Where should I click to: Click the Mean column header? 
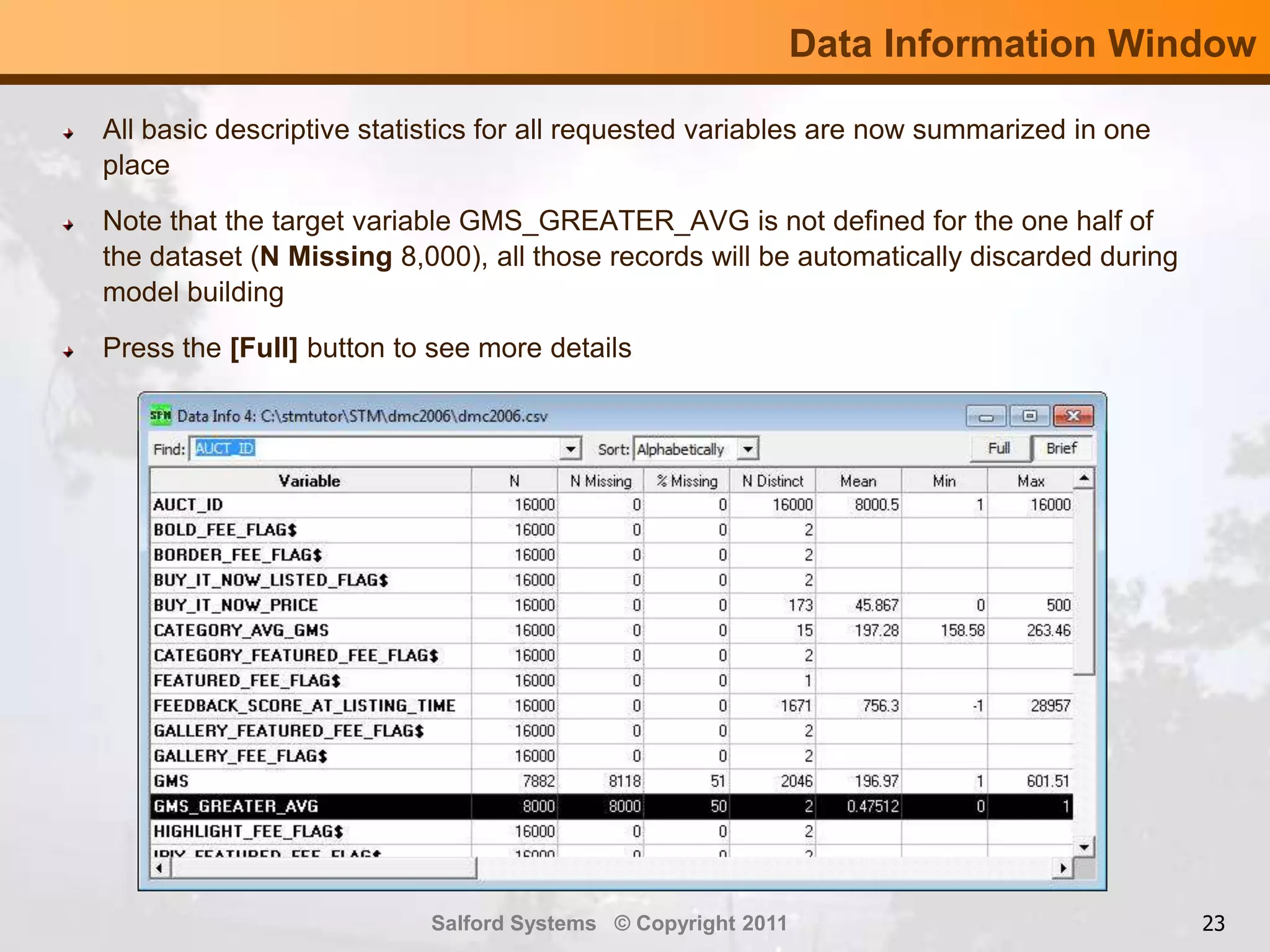[858, 481]
